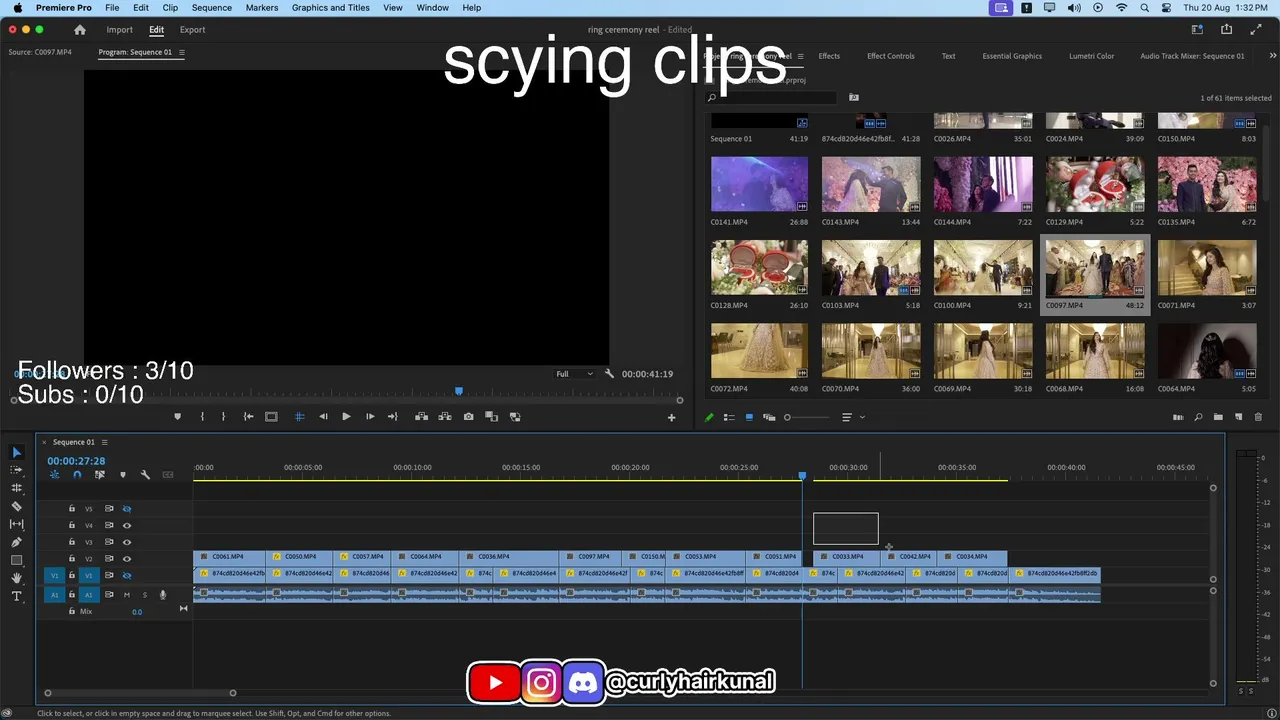Image resolution: width=1280 pixels, height=720 pixels.
Task: Click Mark Out button in Program monitor
Action: click(223, 417)
